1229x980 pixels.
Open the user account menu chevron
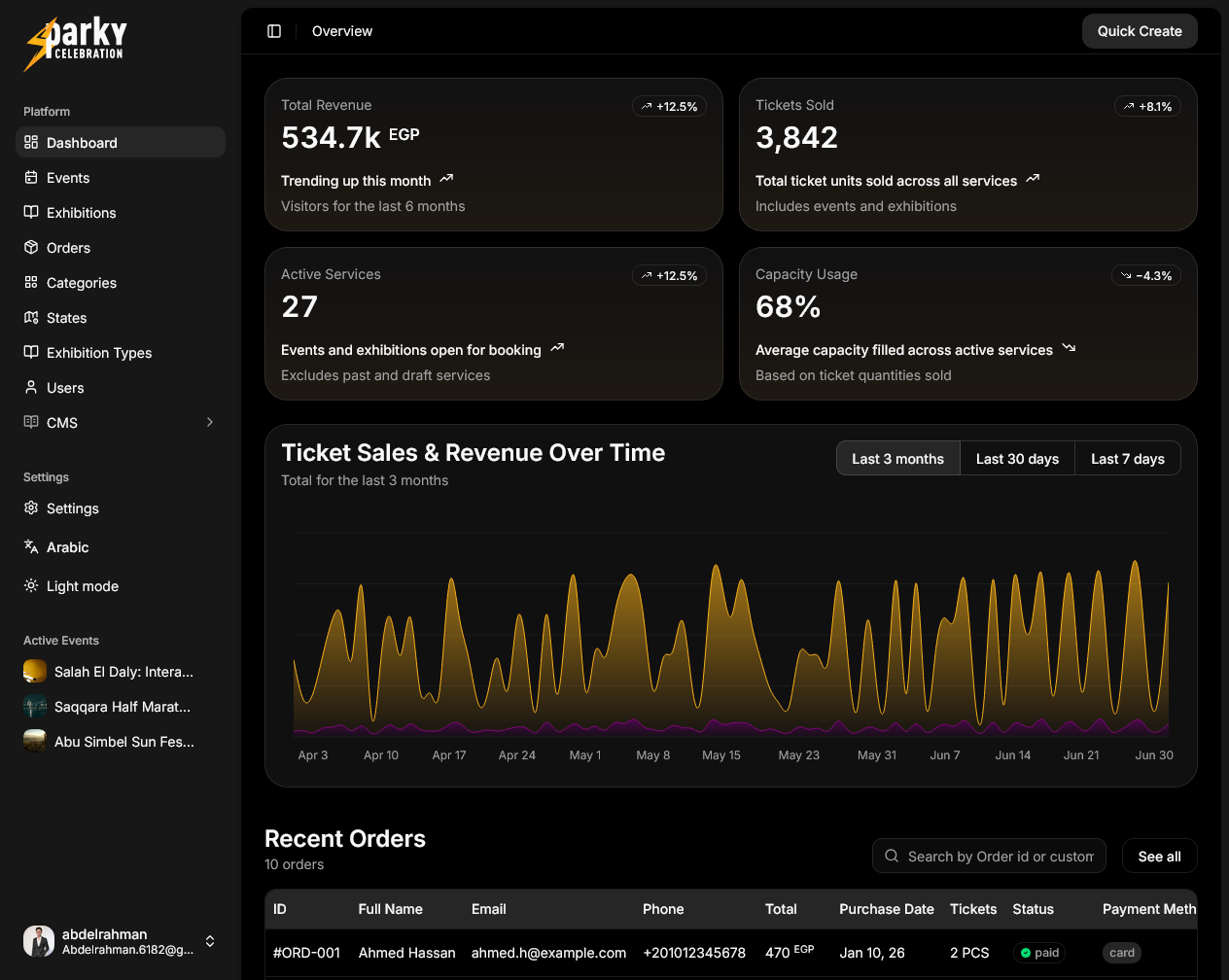click(210, 941)
